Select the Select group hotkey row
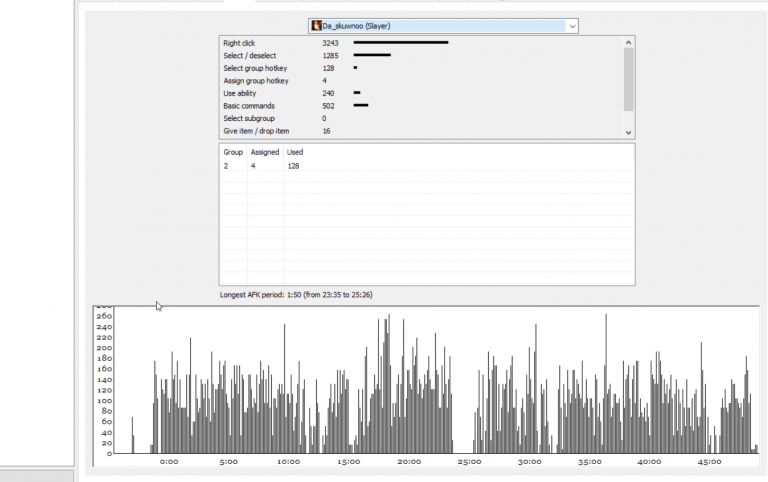This screenshot has height=482, width=768. [421, 68]
